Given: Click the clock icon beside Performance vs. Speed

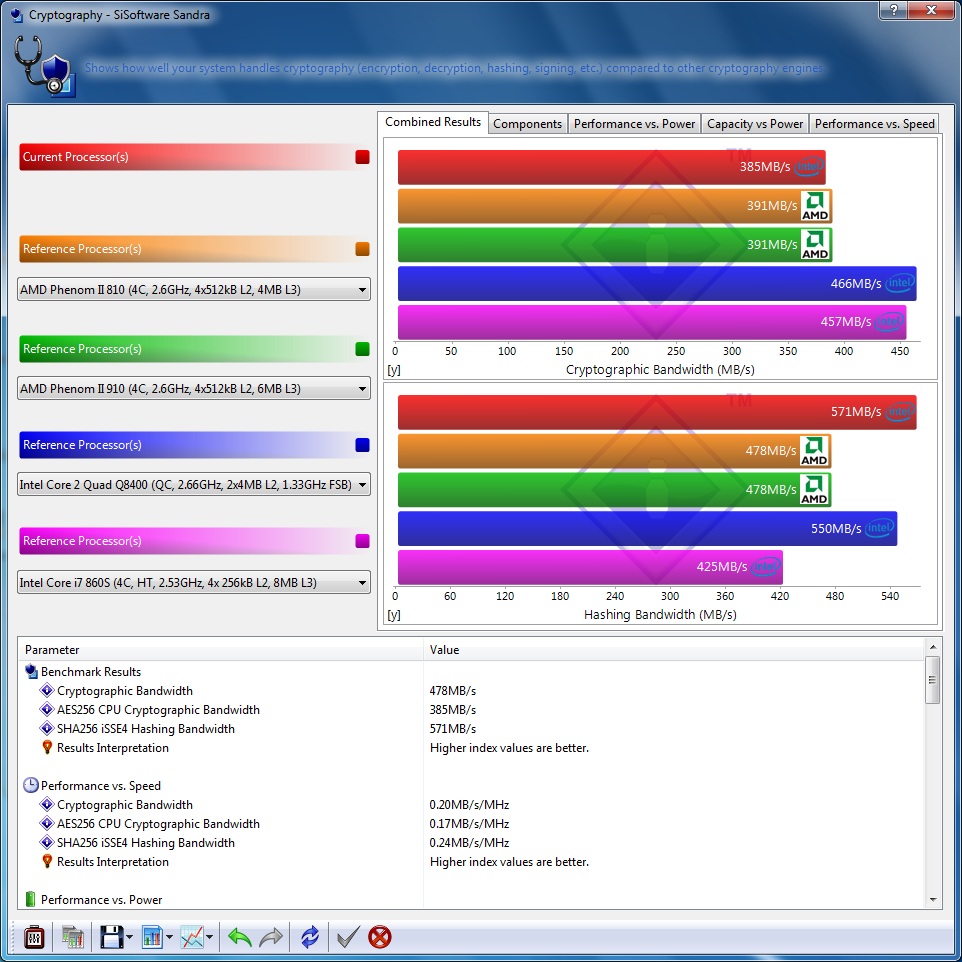Looking at the screenshot, I should (31, 785).
